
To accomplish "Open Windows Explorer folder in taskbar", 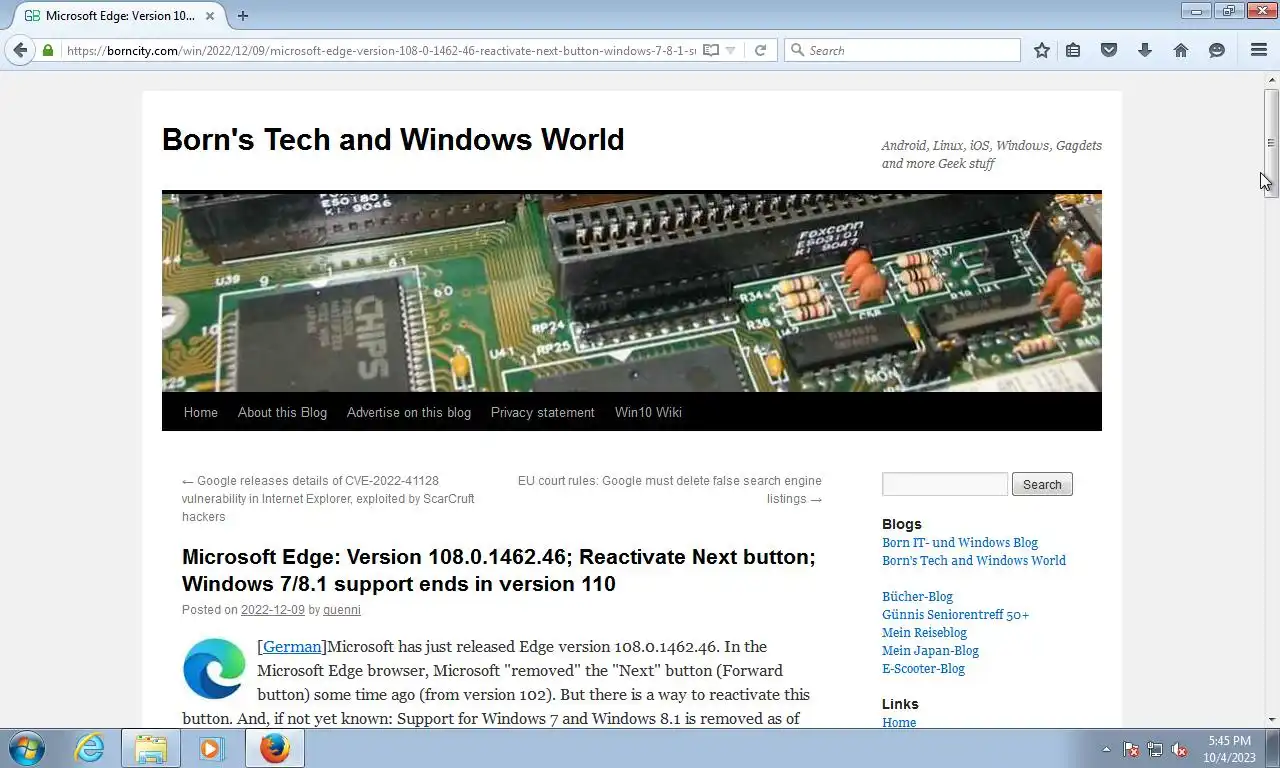I will (150, 748).
